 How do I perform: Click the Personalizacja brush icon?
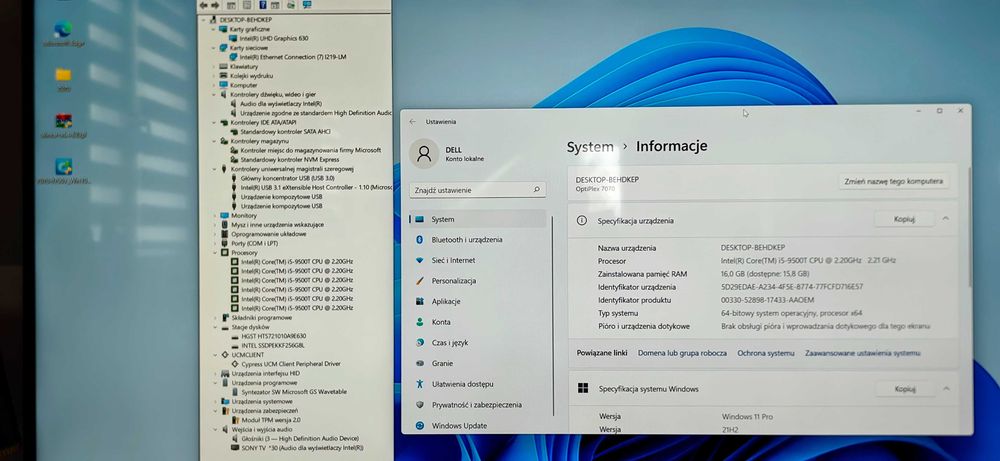pos(420,281)
